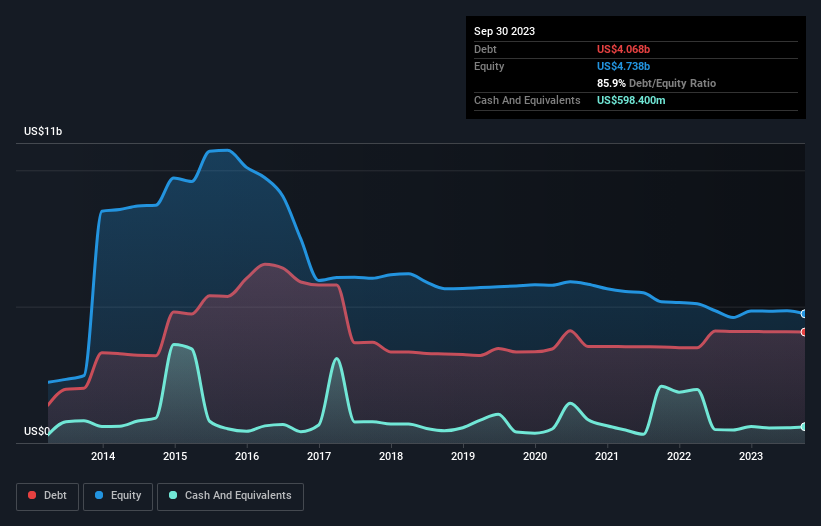Click the 2022 x-axis label
The image size is (821, 526).
tap(679, 456)
